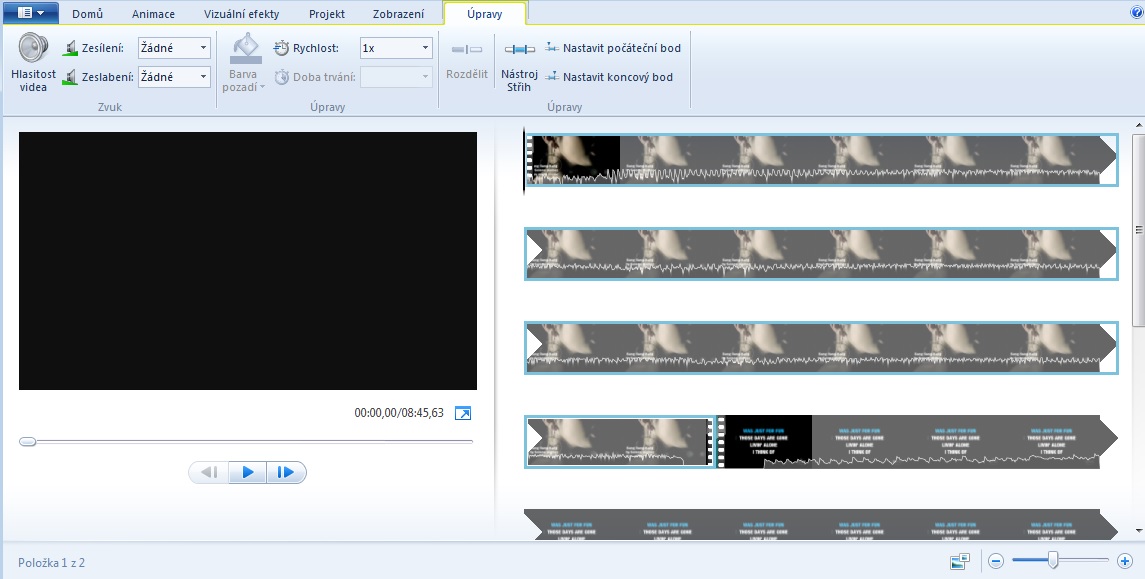The image size is (1145, 579).
Task: Click the set start point icon
Action: pyautogui.click(x=552, y=48)
